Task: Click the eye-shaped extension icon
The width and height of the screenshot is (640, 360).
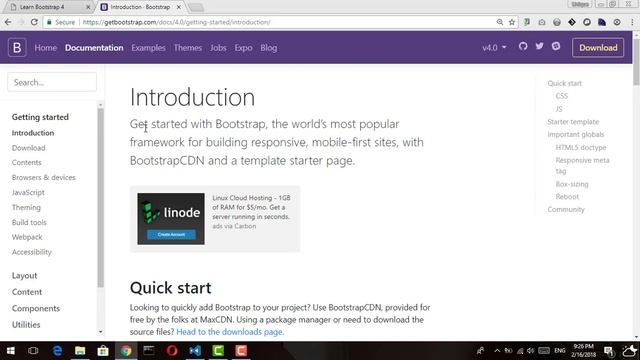Action: pos(617,22)
